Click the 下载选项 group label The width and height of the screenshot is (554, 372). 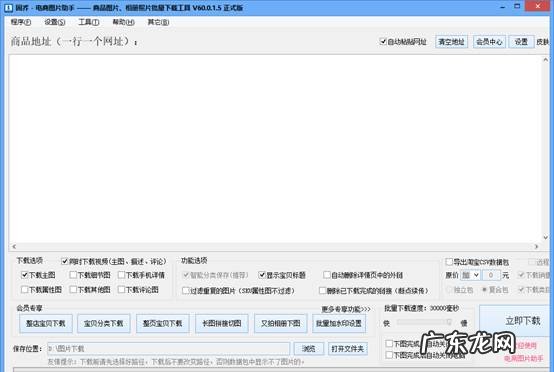point(30,260)
